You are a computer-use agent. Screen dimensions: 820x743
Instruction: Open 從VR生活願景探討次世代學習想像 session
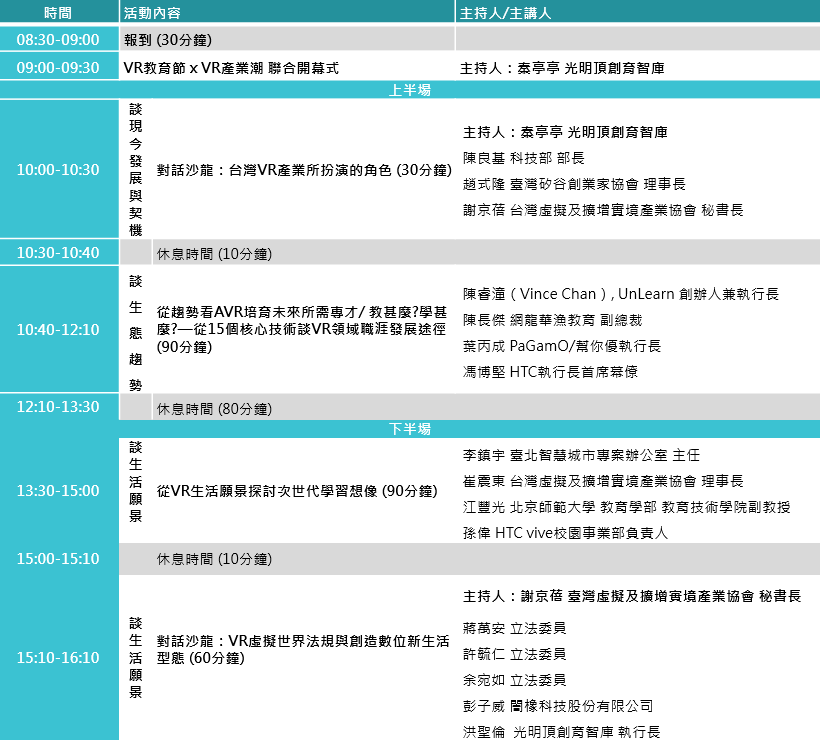(x=296, y=491)
